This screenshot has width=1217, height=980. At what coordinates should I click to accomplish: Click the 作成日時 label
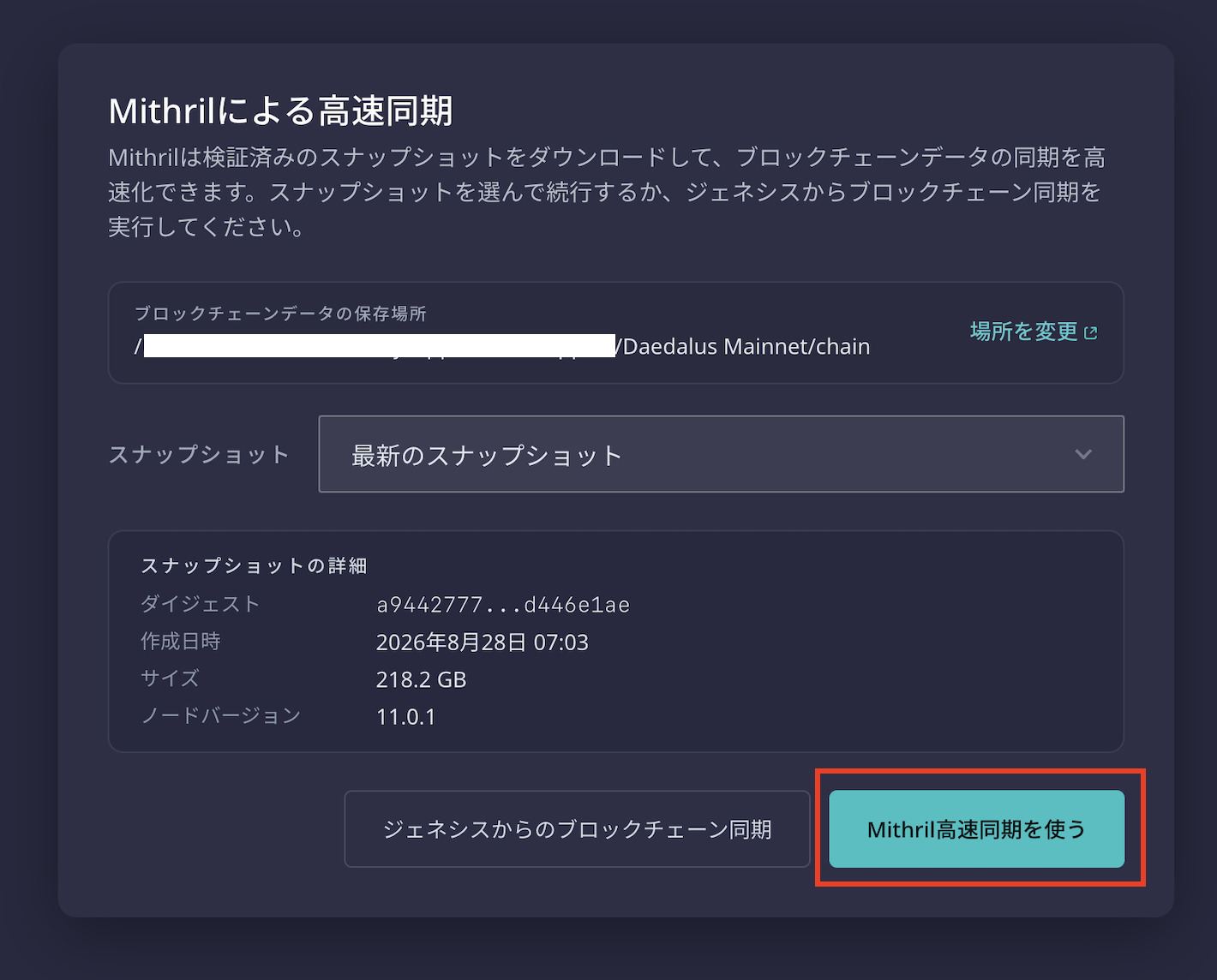[181, 641]
